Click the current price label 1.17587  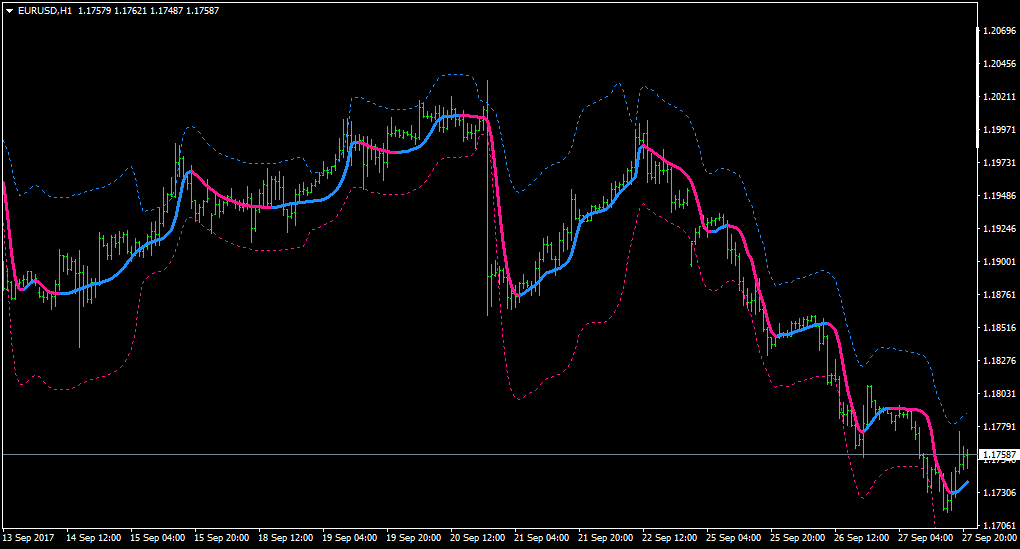coord(999,455)
